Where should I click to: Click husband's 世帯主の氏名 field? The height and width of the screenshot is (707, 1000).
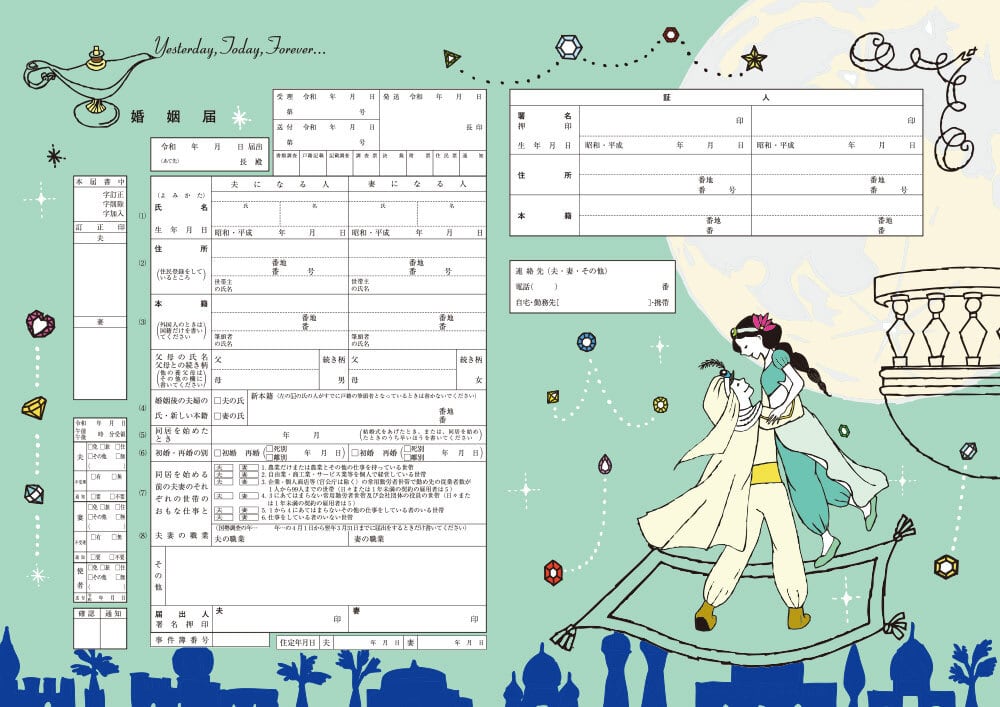pos(280,285)
